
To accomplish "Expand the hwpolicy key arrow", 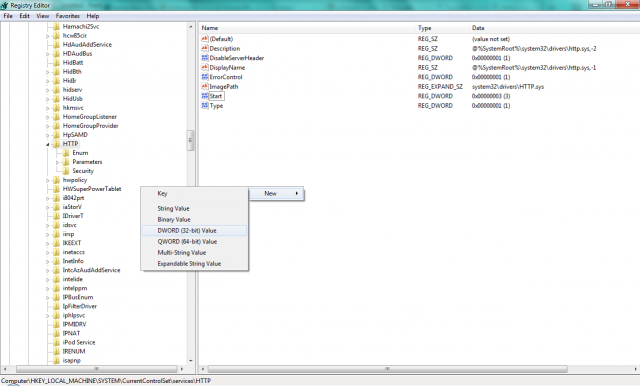I will pos(47,180).
